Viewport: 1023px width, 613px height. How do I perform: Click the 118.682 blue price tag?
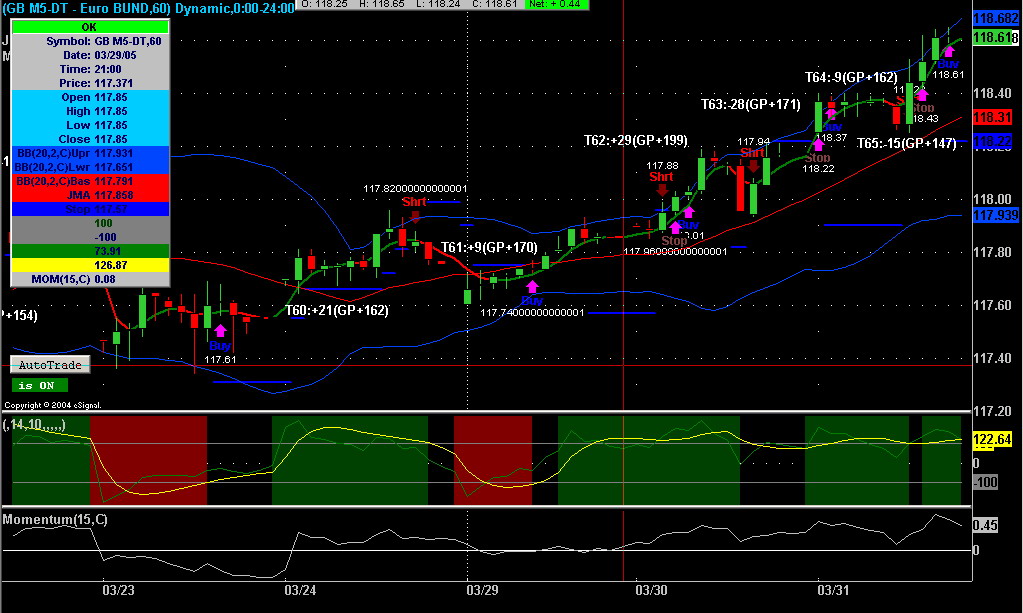[x=996, y=19]
